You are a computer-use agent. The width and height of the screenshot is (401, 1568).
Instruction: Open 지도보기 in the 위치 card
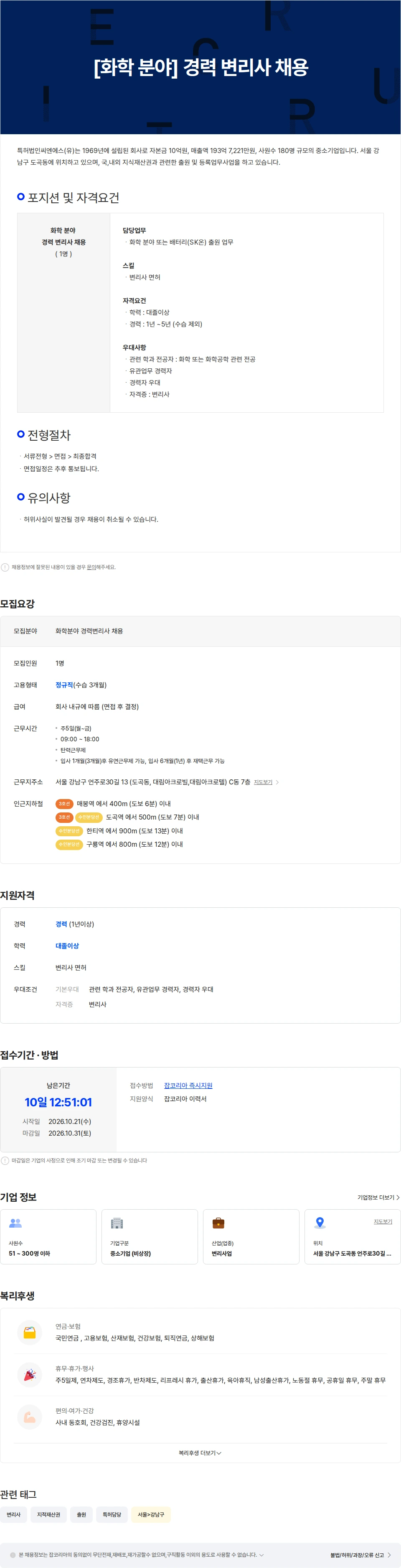point(383,1222)
